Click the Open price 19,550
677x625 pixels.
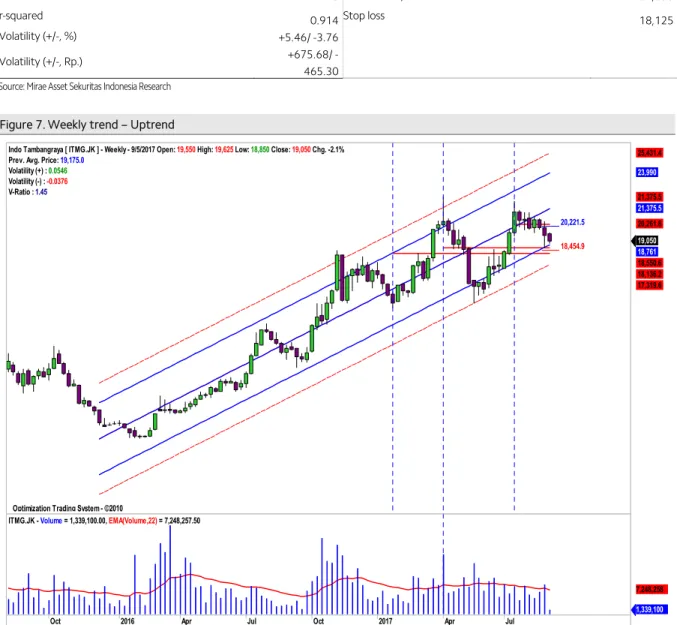(186, 150)
